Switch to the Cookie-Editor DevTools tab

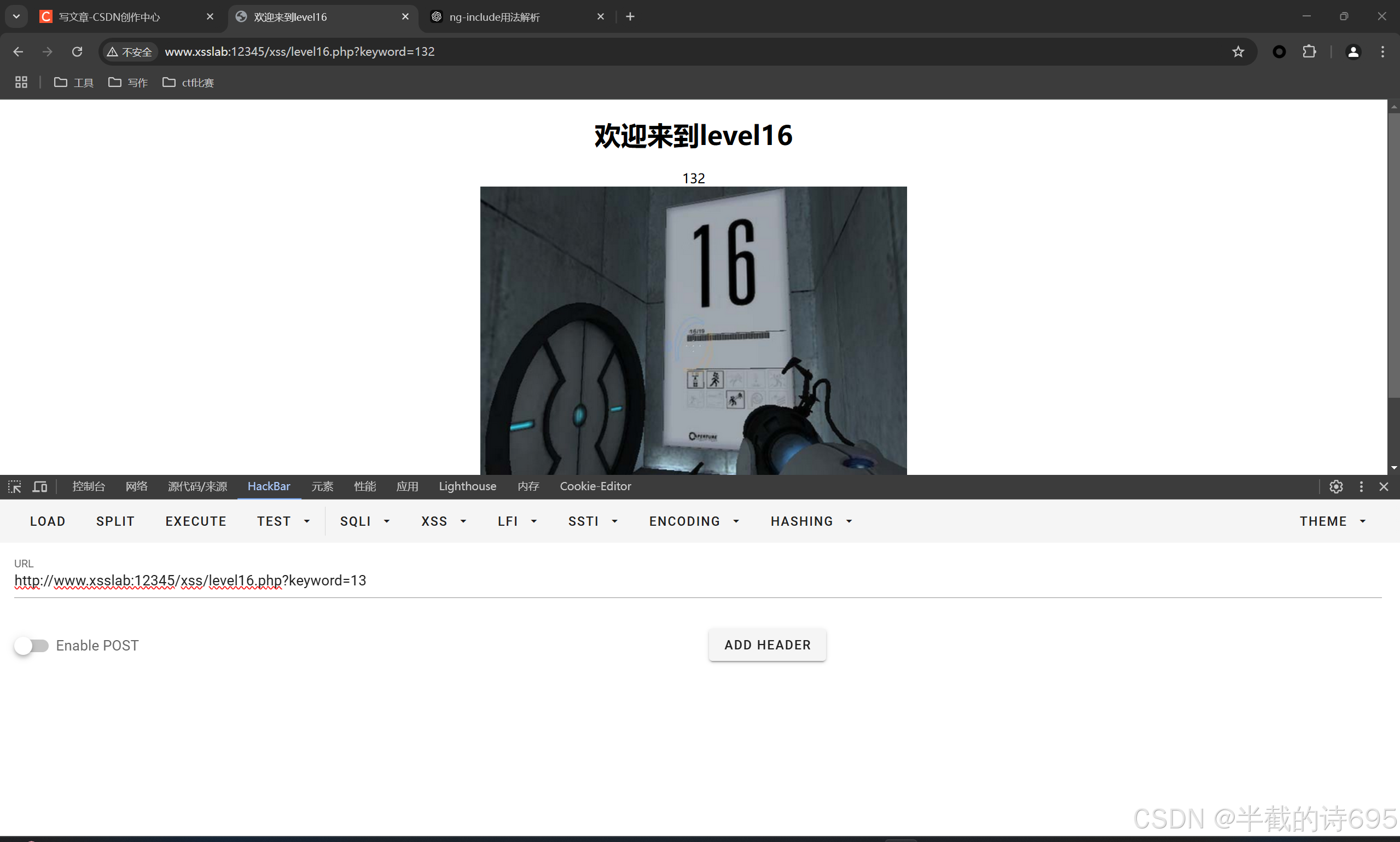click(x=595, y=486)
